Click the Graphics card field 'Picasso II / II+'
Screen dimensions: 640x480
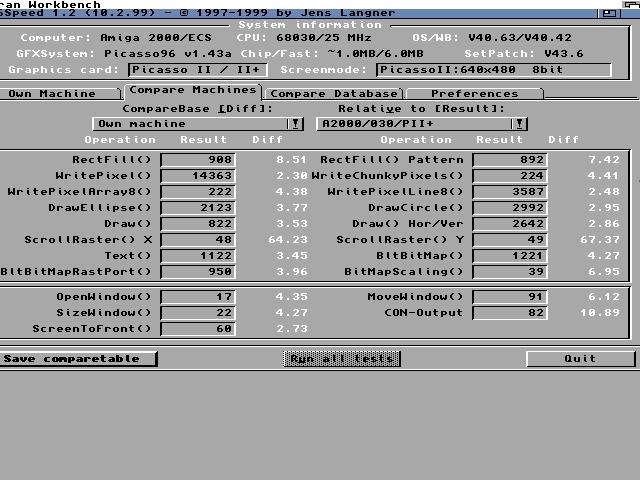point(198,70)
